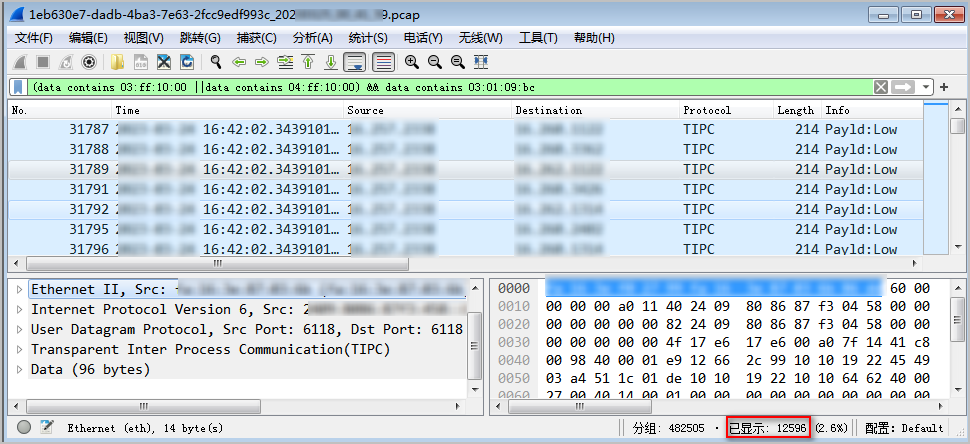Select packet number 31791
This screenshot has width=970, height=444.
[x=465, y=189]
